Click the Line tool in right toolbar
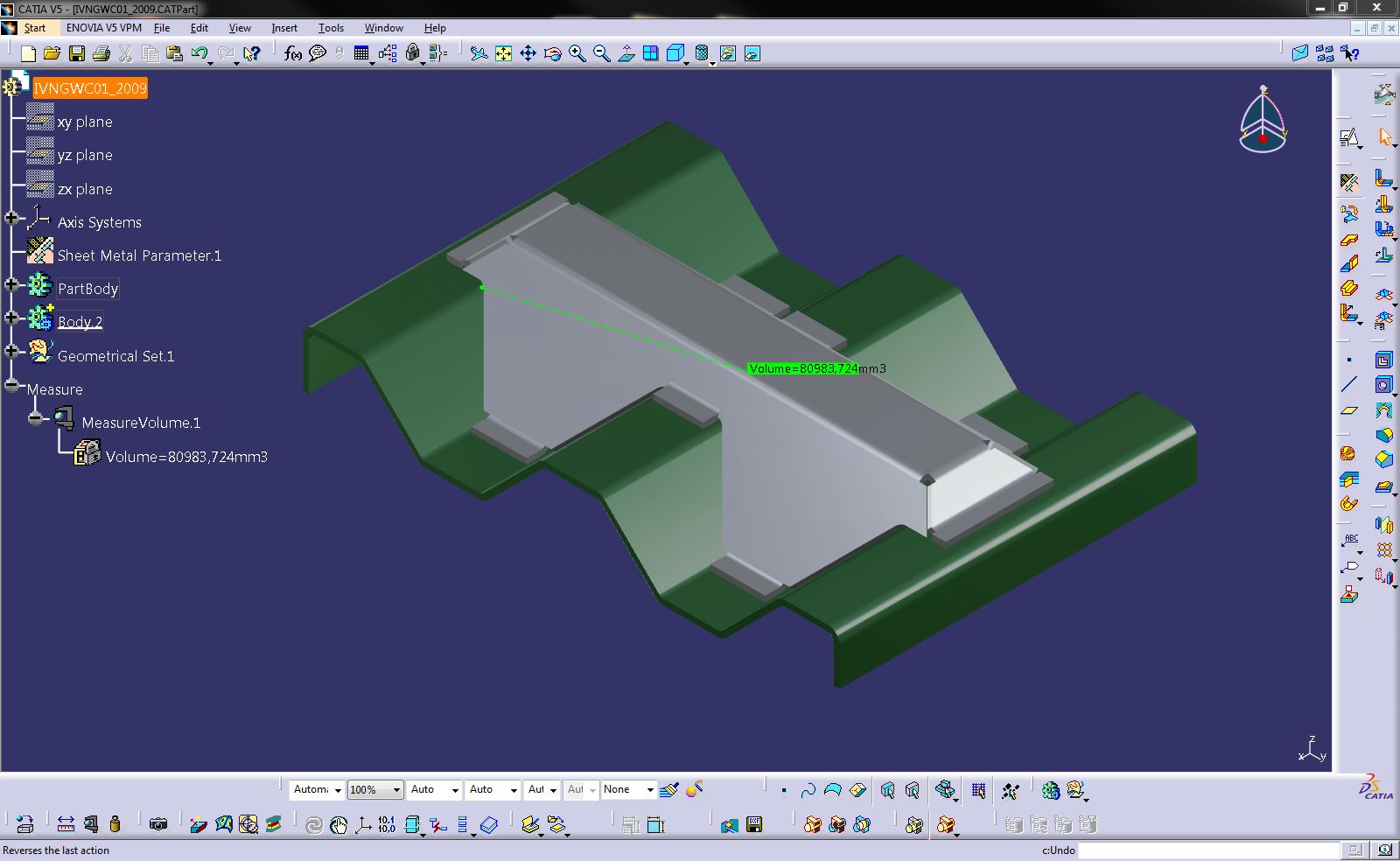Image resolution: width=1400 pixels, height=861 pixels. pos(1349,384)
